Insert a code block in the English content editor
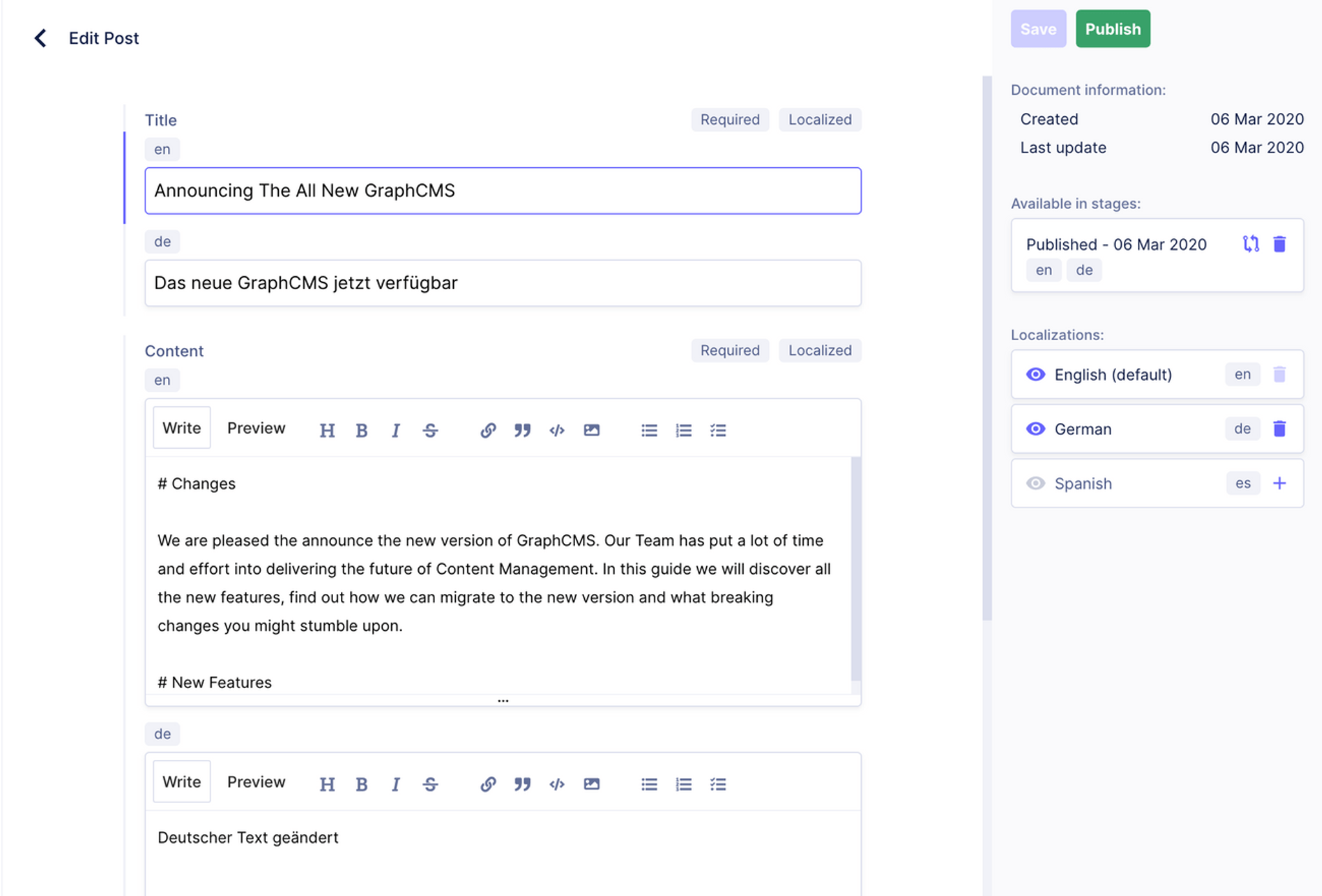Image resolution: width=1322 pixels, height=896 pixels. [x=557, y=430]
